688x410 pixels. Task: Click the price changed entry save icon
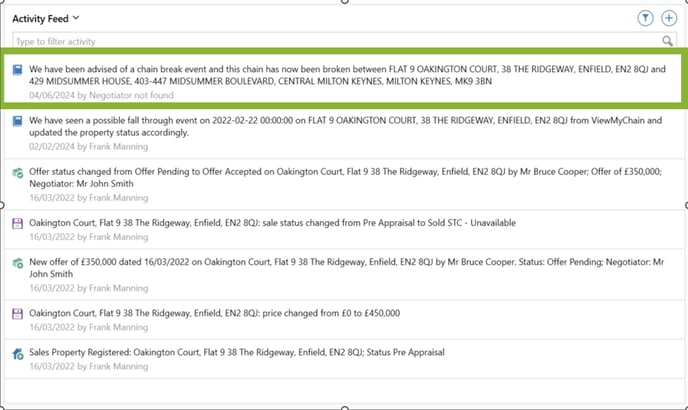17,314
